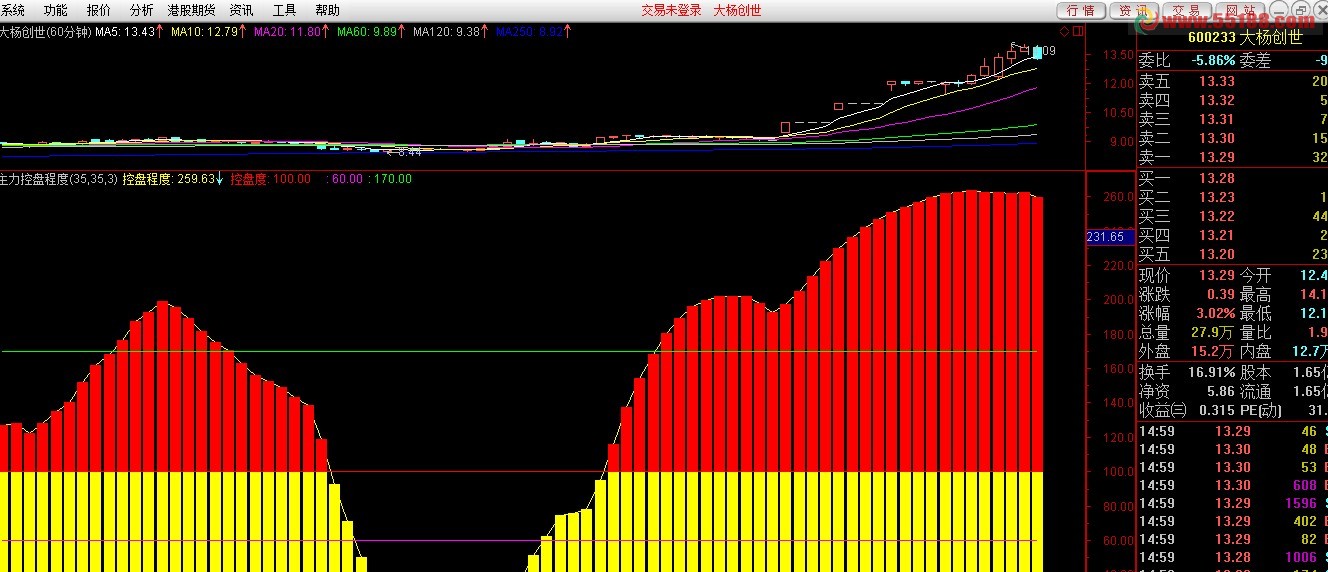Select the 卖二 13.30 order row
1328x572 pixels.
coord(1233,138)
